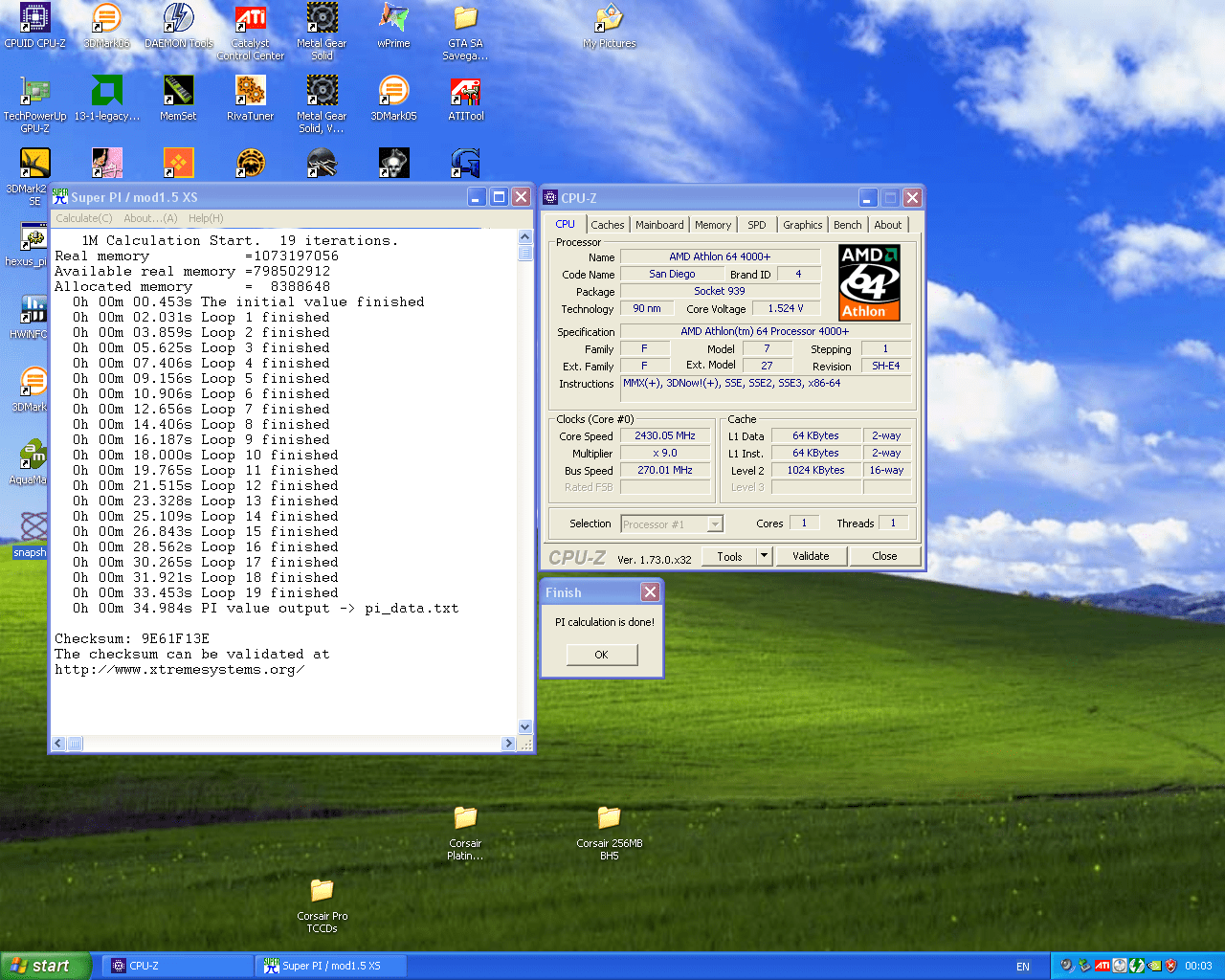Go to the SPD tab in CPU-Z
Viewport: 1225px width, 980px height.
[757, 225]
